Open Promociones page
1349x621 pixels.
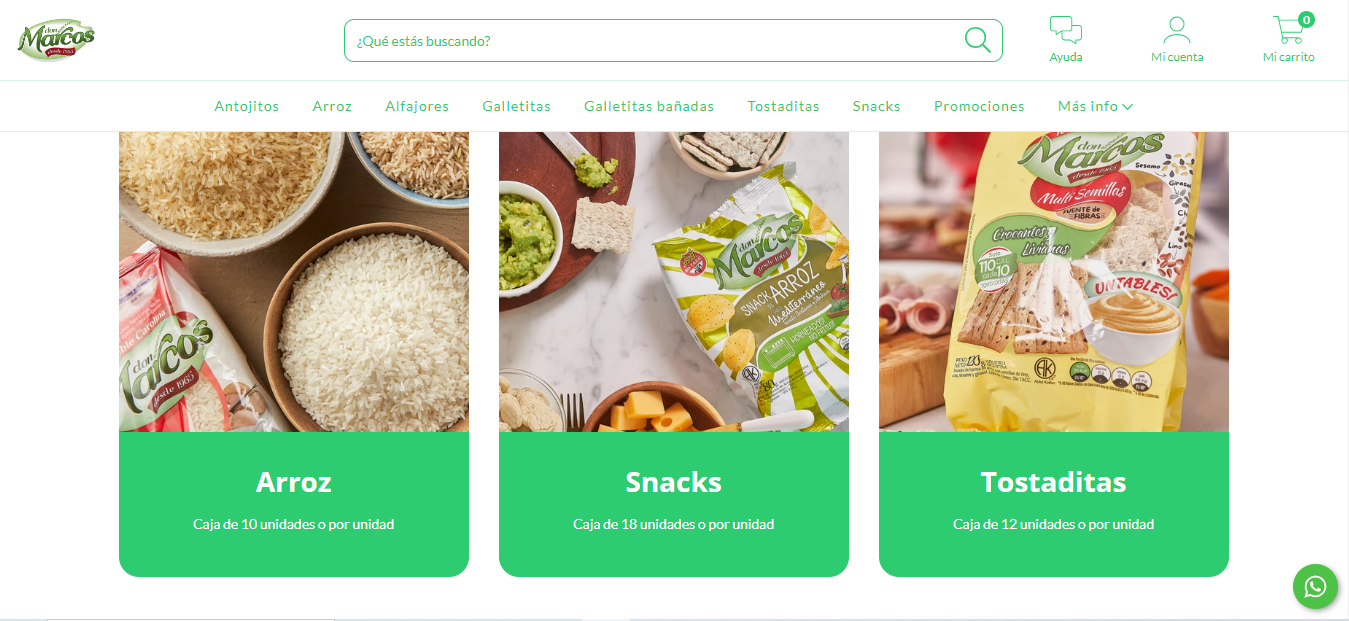979,106
